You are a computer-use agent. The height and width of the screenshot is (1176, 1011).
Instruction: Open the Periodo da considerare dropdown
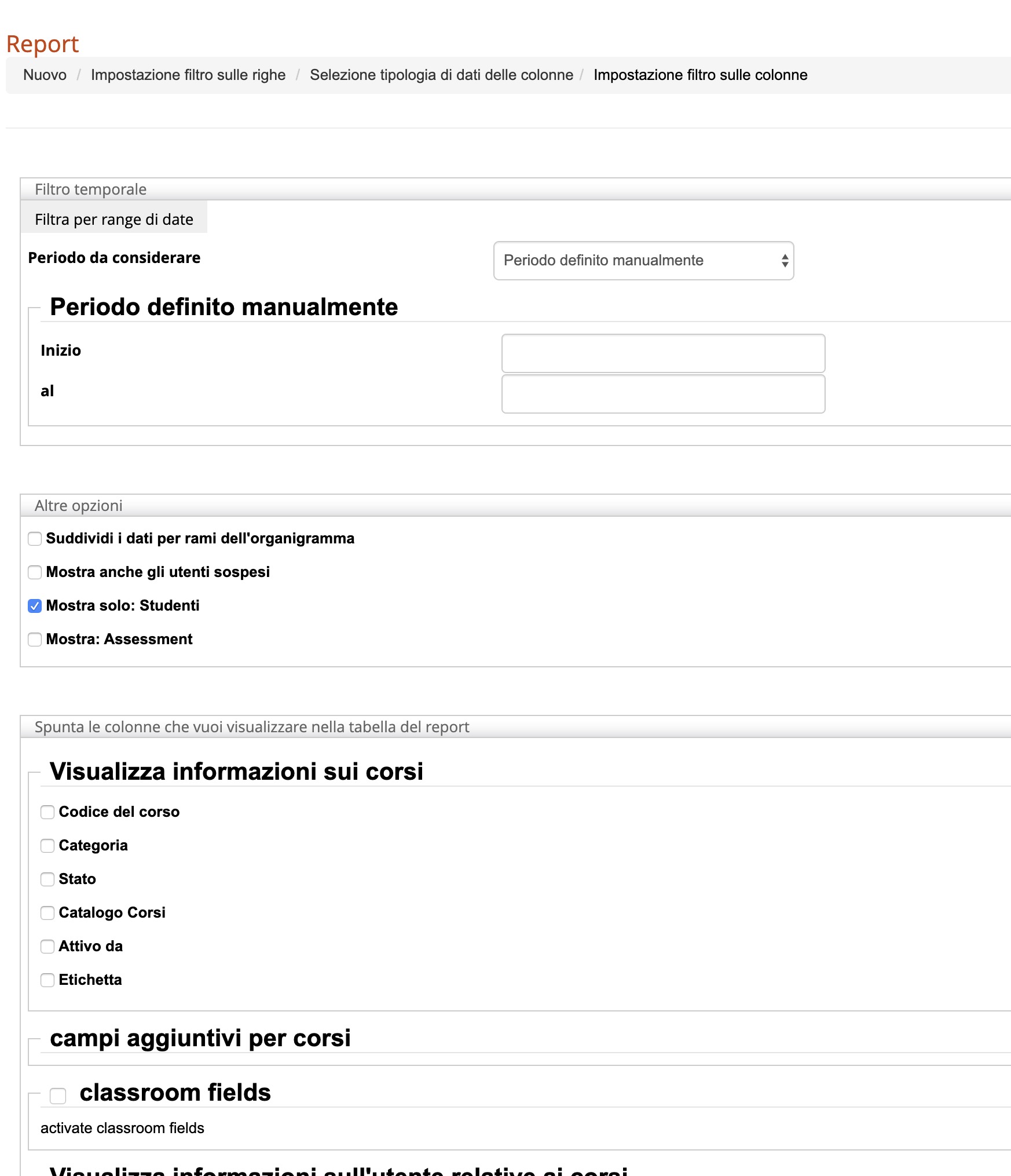pyautogui.click(x=643, y=261)
